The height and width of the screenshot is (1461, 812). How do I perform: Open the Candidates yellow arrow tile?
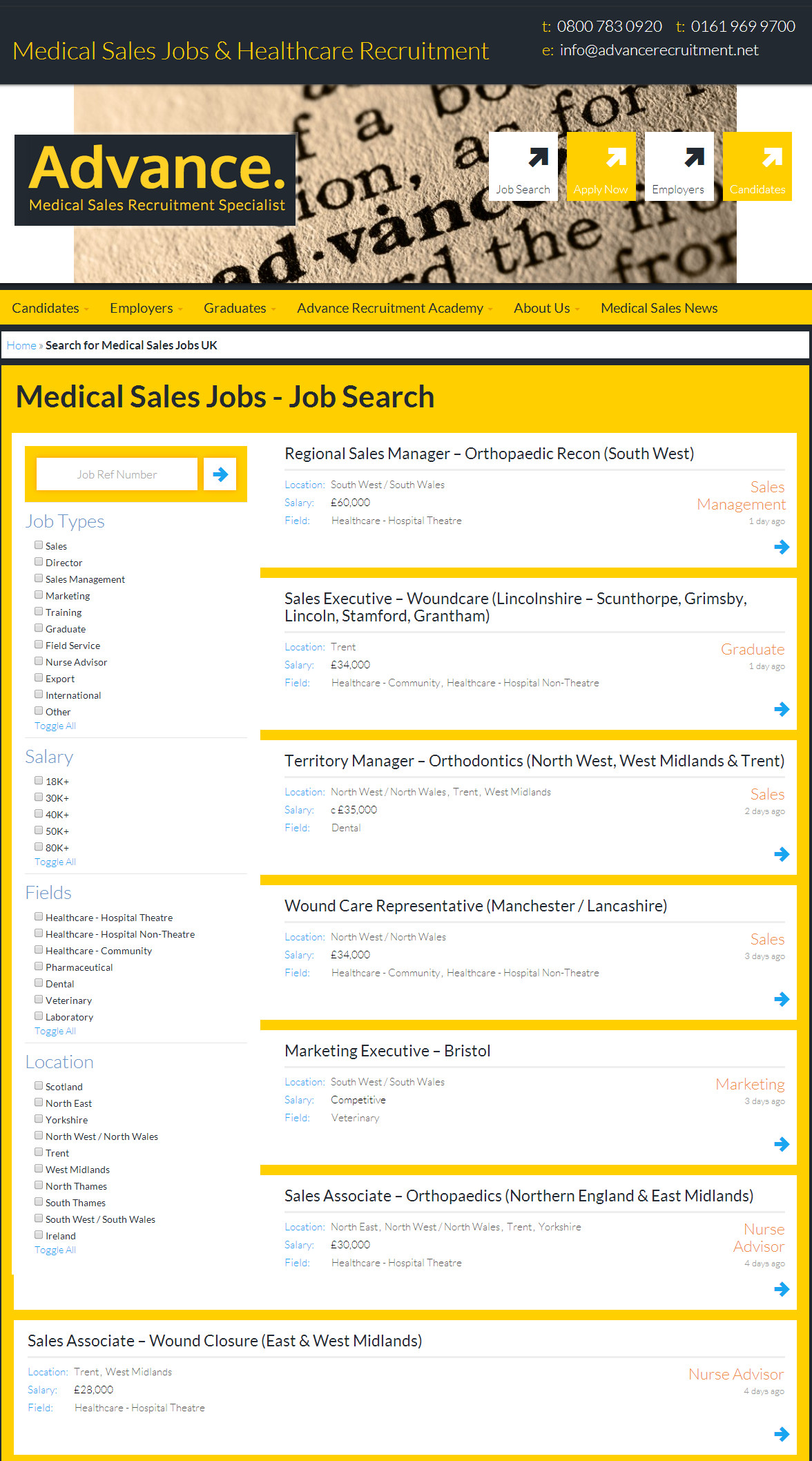coord(757,166)
